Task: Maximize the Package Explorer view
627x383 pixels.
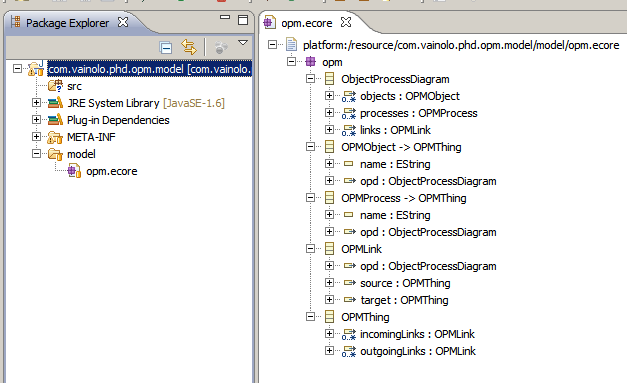Action: point(243,20)
